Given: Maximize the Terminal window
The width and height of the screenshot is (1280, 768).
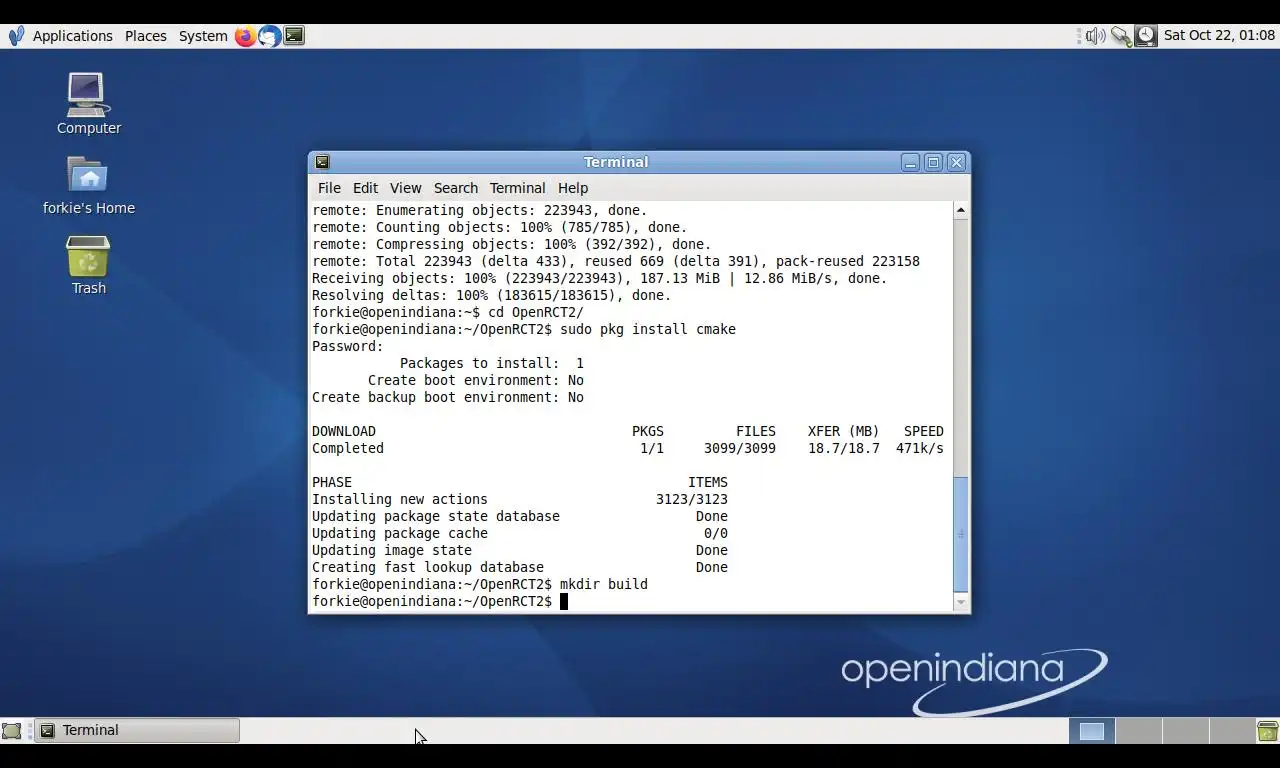Looking at the screenshot, I should click(x=933, y=162).
